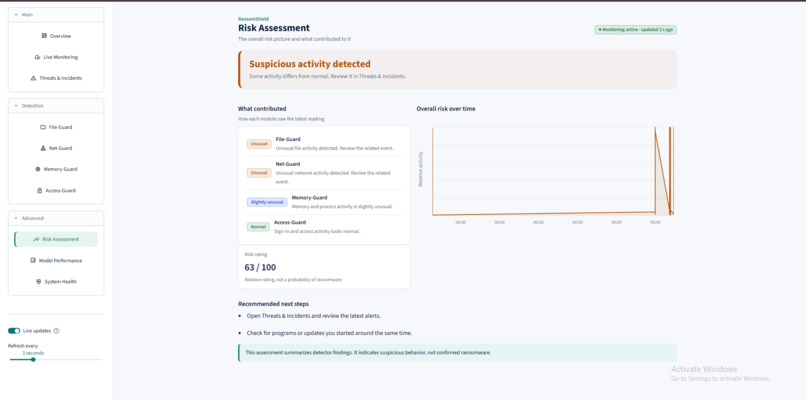Click the Risk Assessment chart icon

[36, 239]
